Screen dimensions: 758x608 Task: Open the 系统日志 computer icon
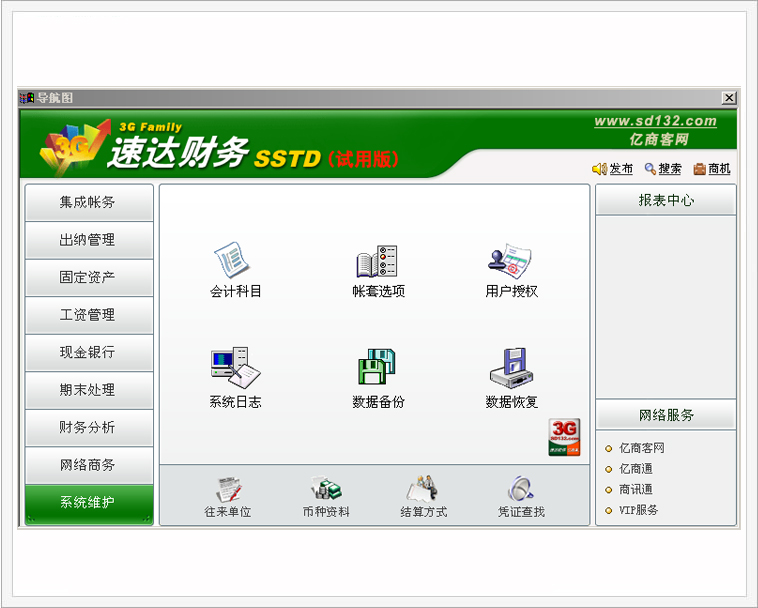pyautogui.click(x=235, y=367)
